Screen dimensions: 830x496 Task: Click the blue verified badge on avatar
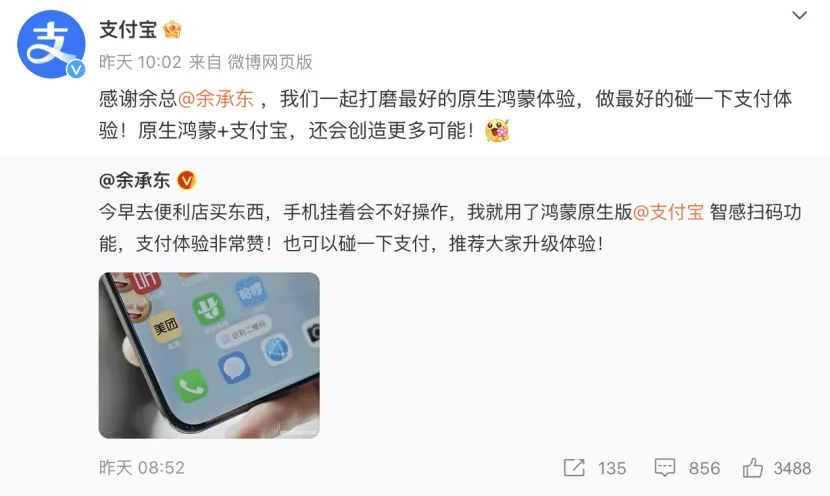pos(76,69)
